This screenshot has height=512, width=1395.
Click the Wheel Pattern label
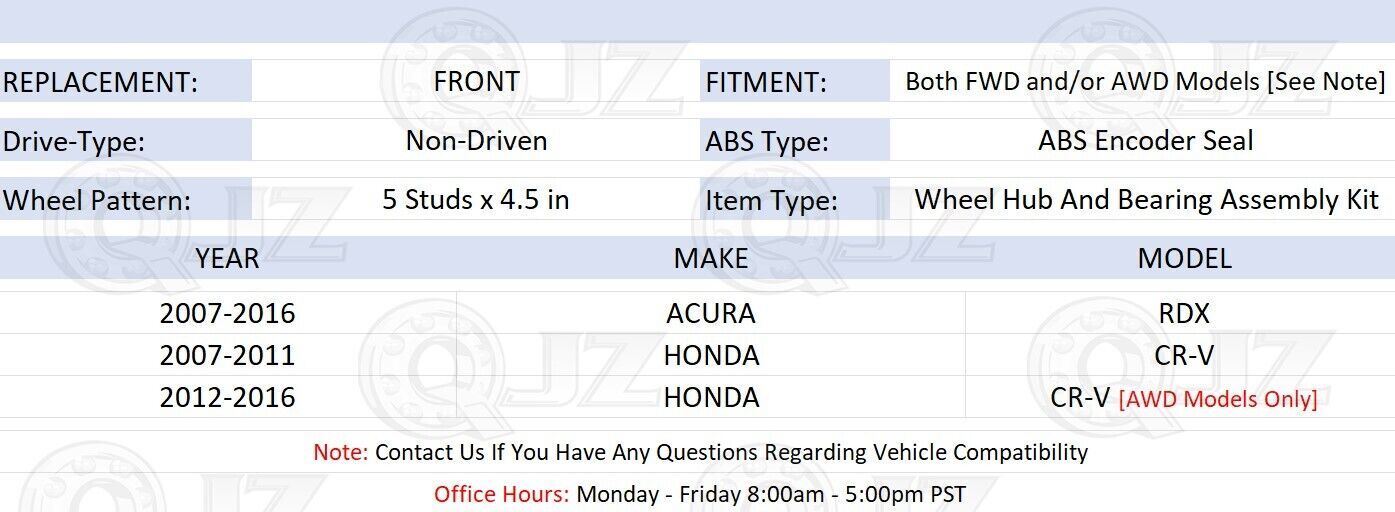tap(96, 200)
